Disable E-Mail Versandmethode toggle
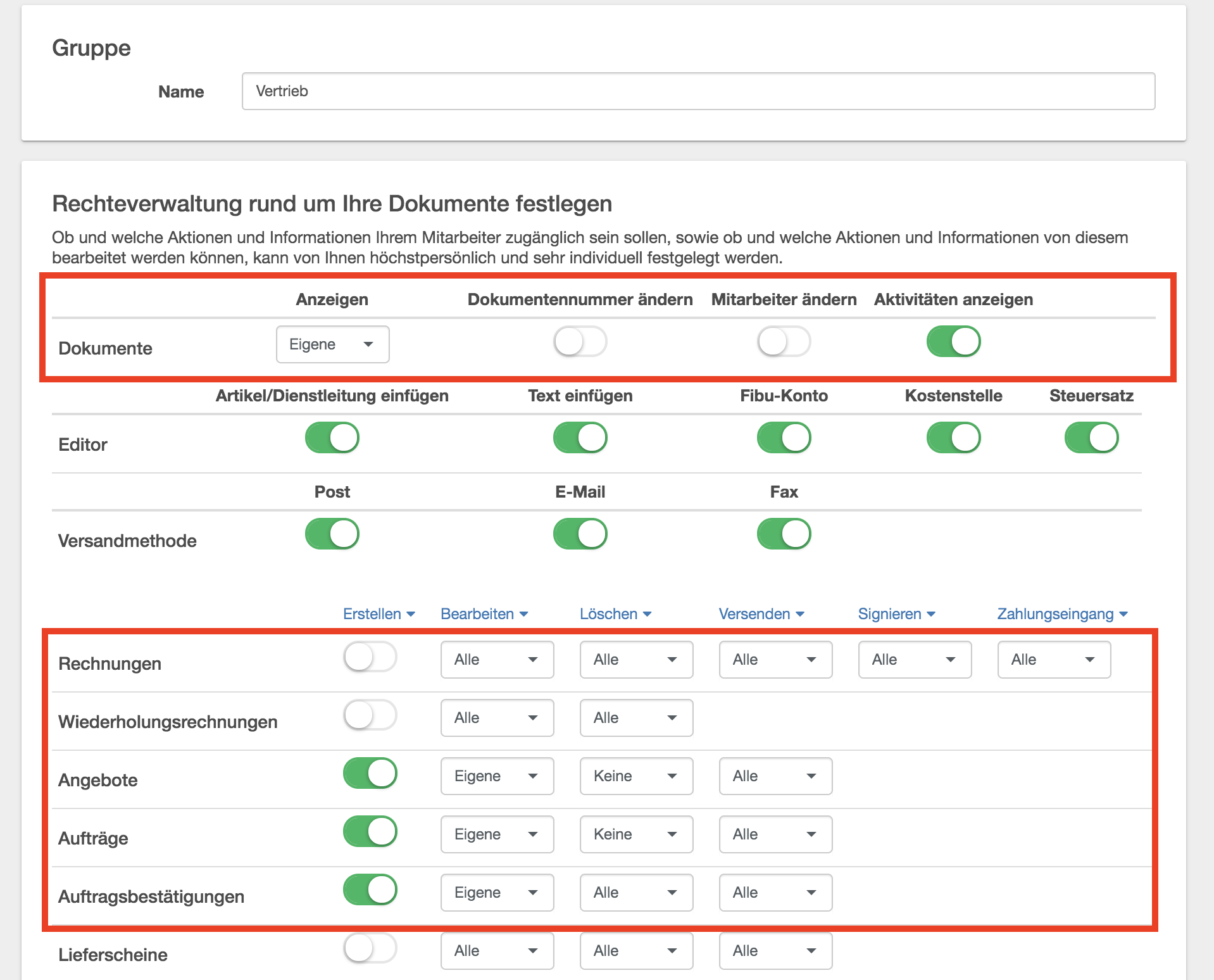Screen dimensions: 1214x980 click(x=580, y=534)
